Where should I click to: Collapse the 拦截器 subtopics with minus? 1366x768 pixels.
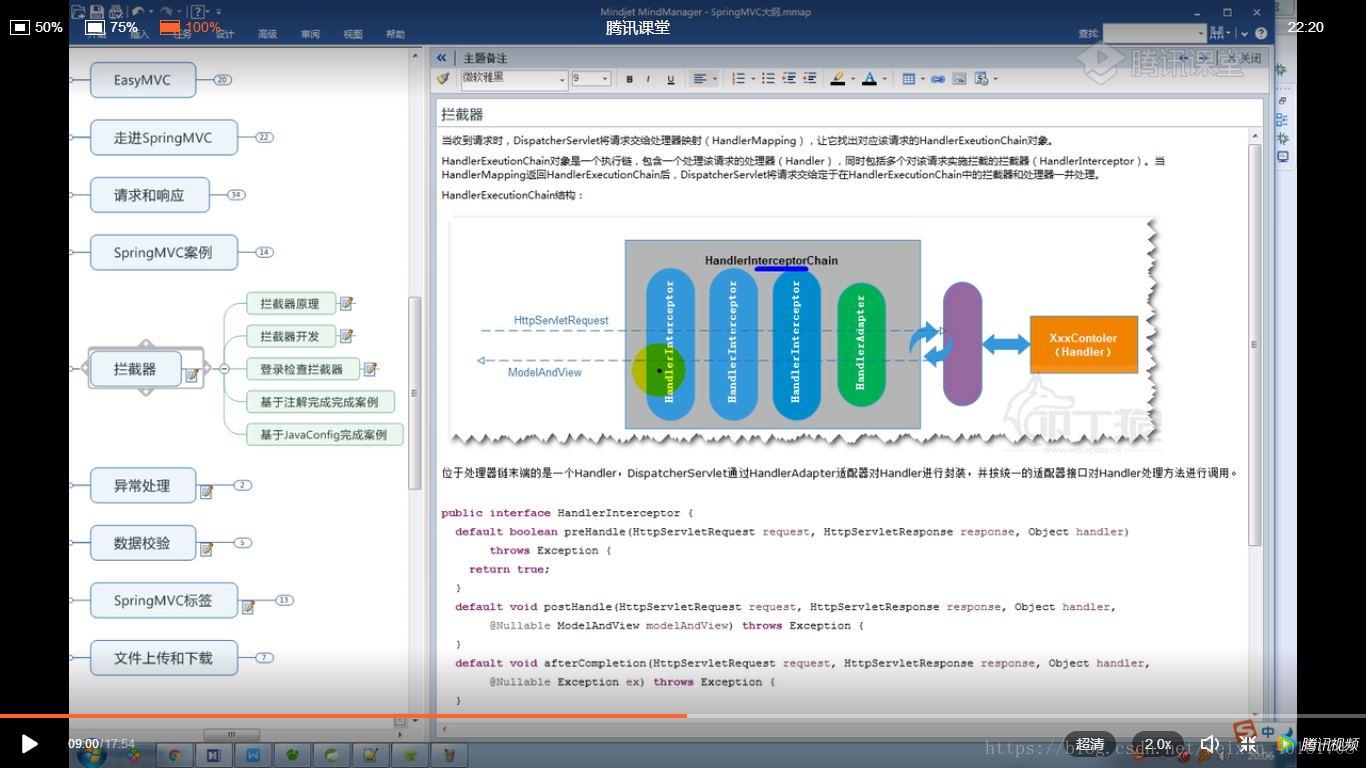225,369
